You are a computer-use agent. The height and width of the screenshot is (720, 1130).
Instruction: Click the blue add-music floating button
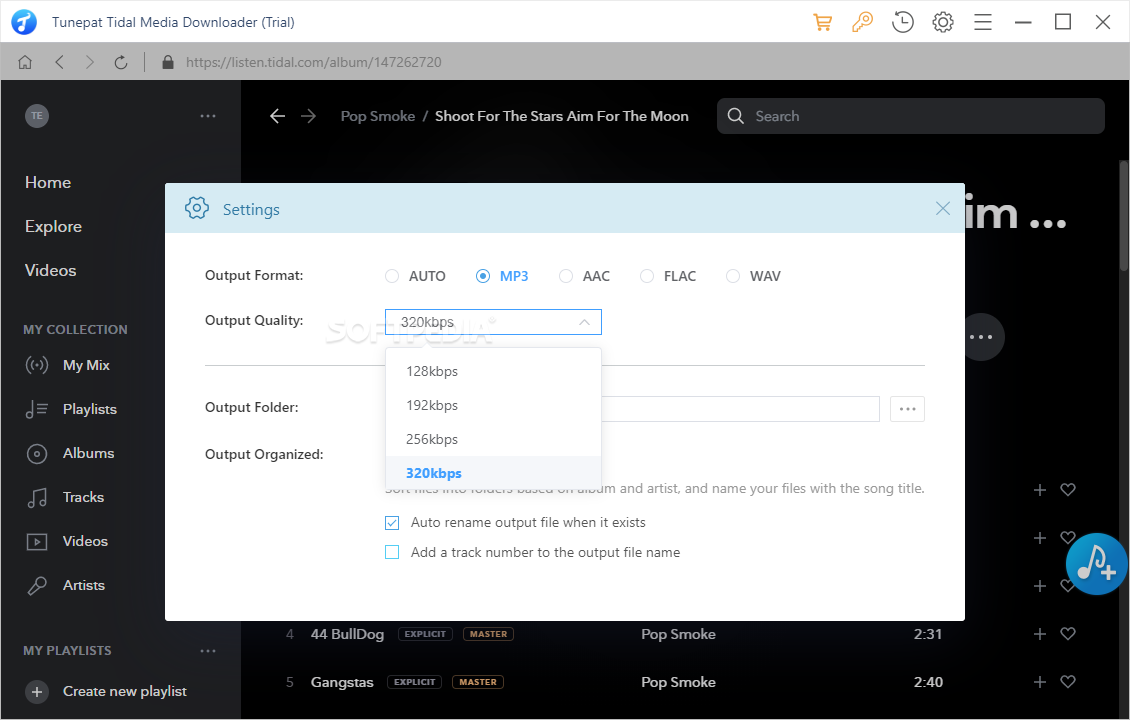click(x=1096, y=564)
